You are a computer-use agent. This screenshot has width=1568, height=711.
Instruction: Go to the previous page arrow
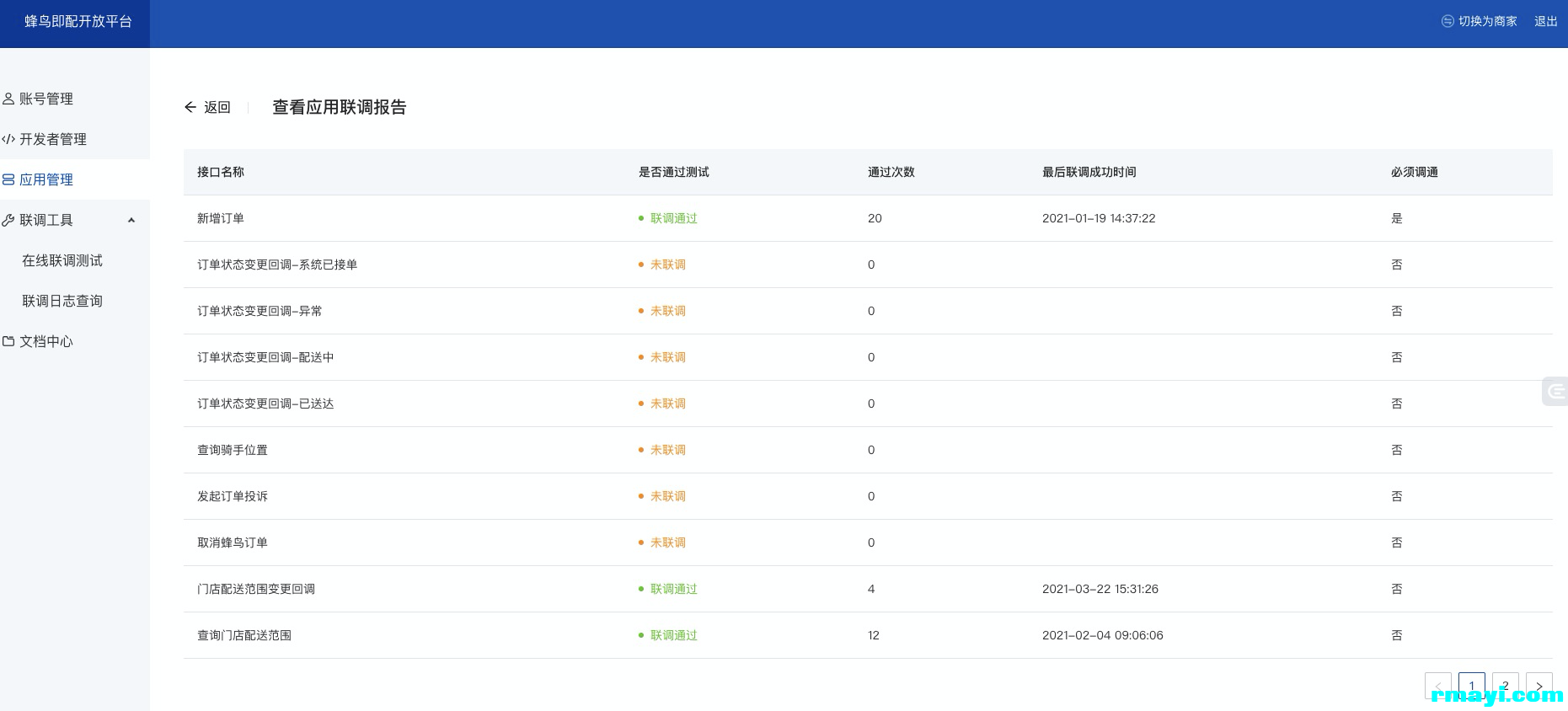(1437, 685)
